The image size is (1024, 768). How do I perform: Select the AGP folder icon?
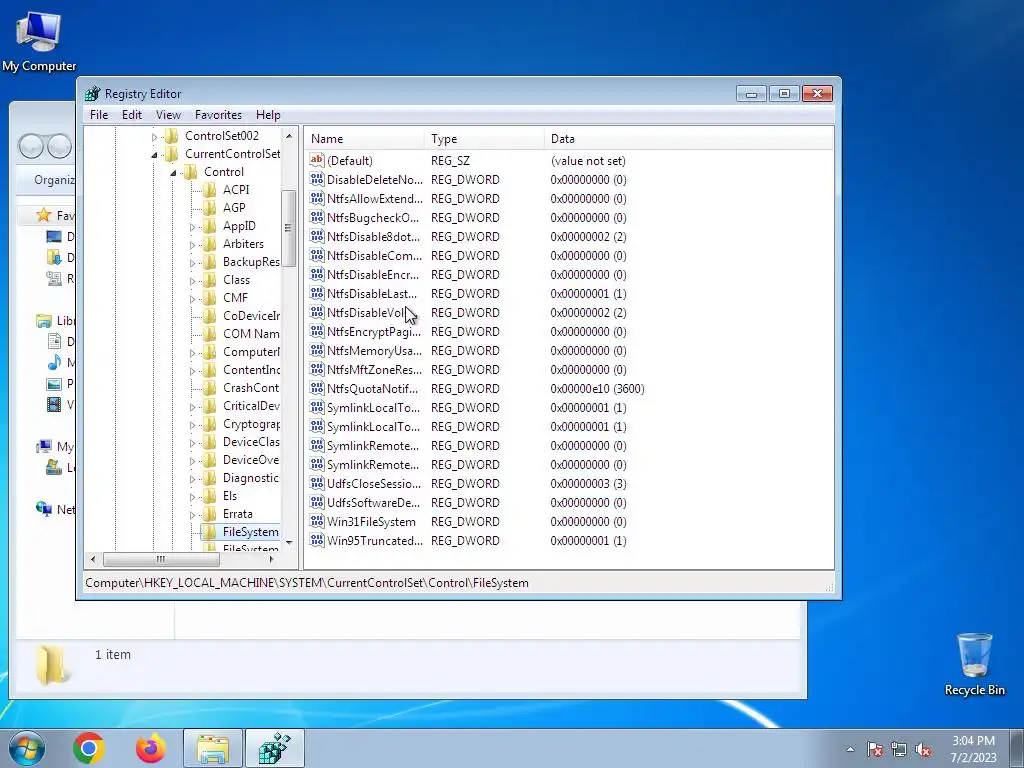[x=210, y=208]
